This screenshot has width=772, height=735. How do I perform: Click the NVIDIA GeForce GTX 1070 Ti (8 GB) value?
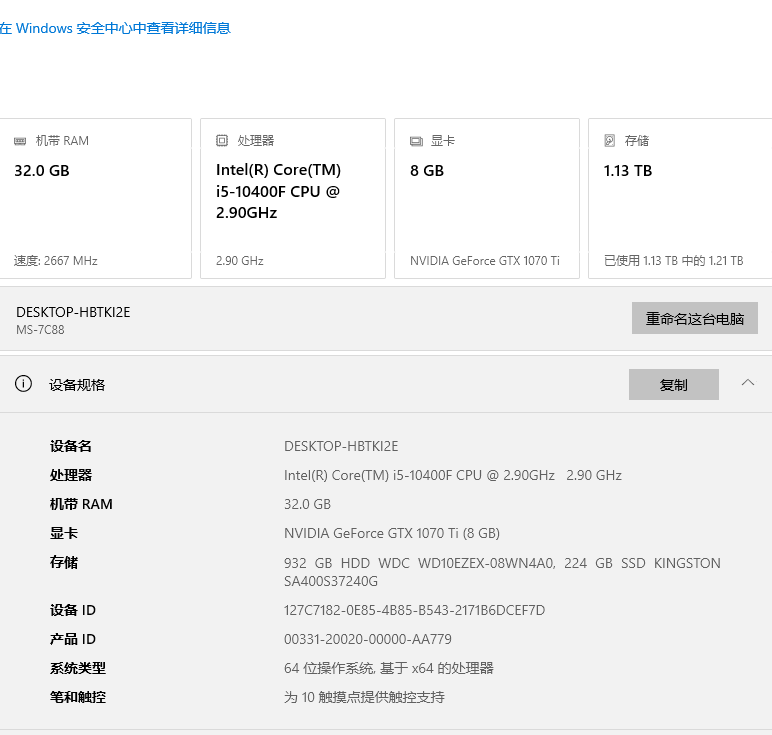(x=391, y=533)
